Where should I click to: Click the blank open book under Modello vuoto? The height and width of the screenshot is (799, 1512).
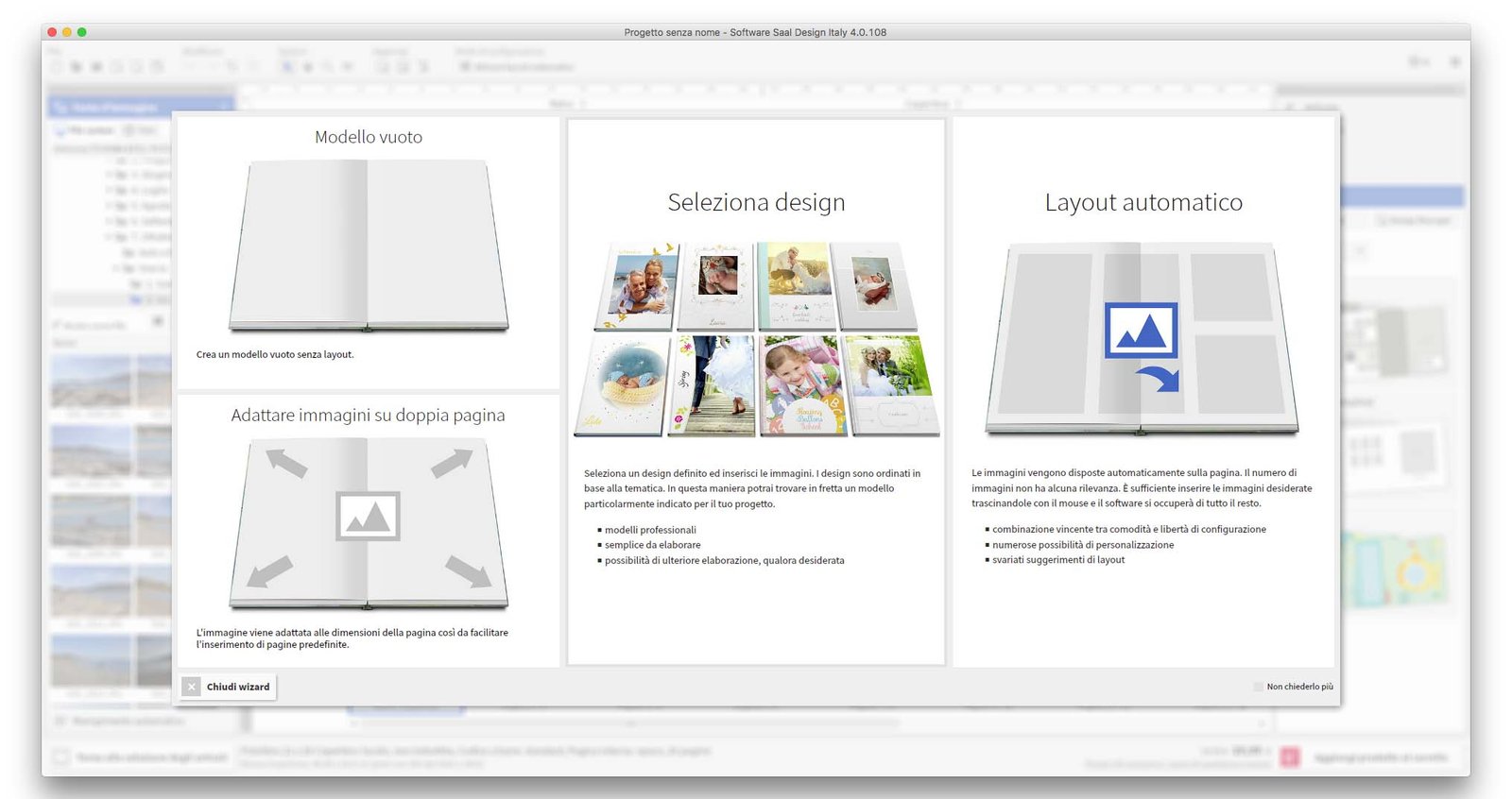369,246
